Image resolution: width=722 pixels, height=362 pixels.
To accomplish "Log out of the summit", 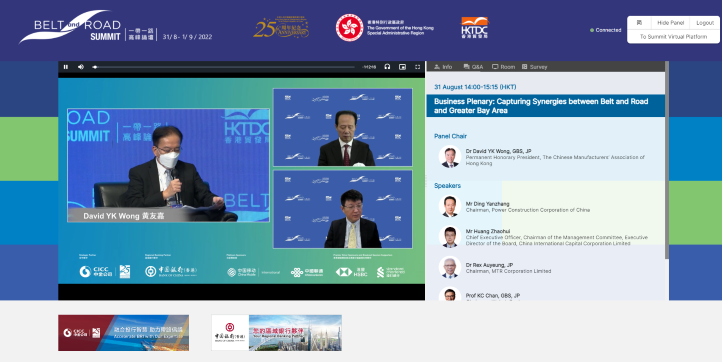I will point(705,23).
